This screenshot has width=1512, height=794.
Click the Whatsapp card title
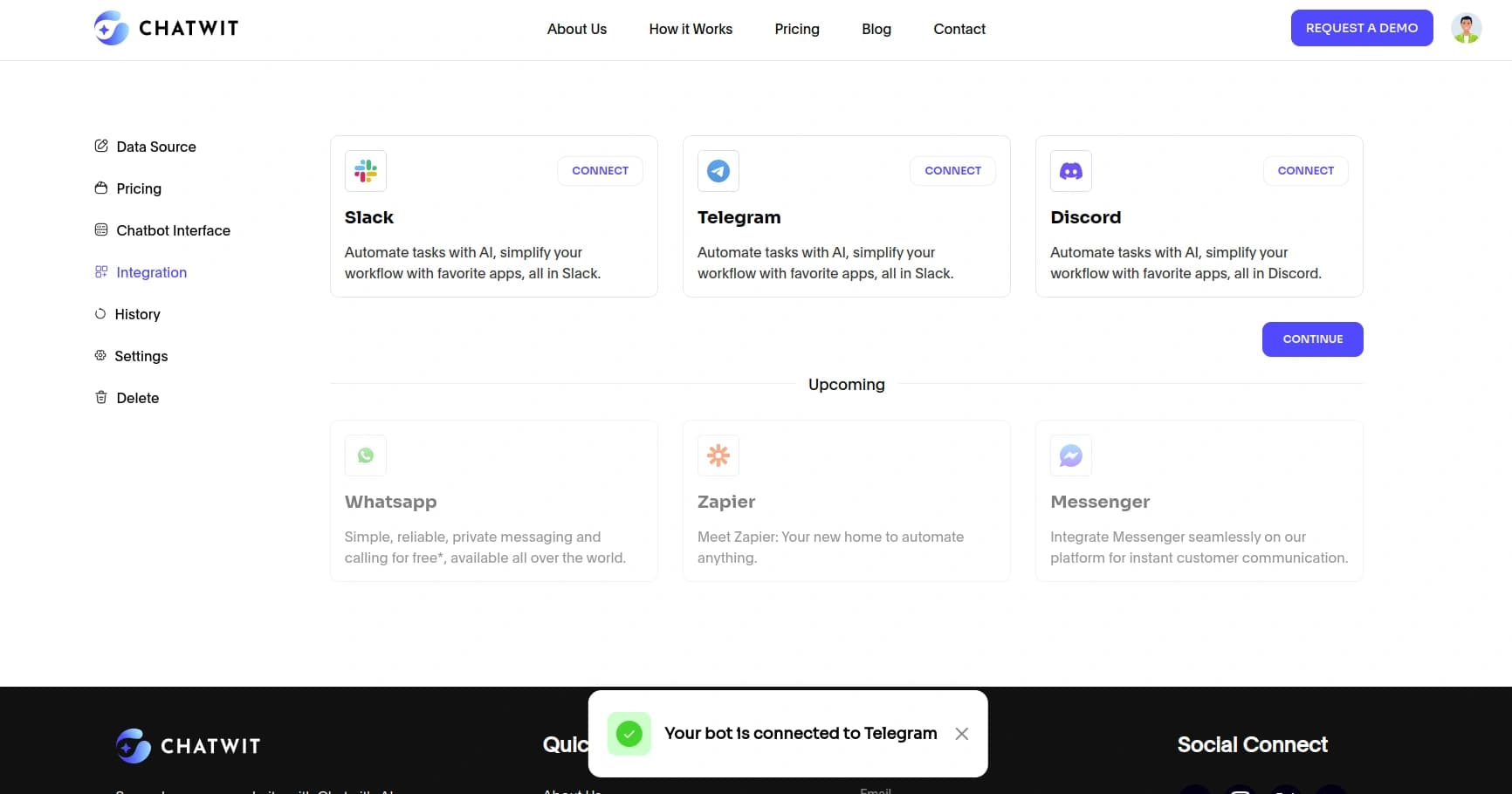390,502
